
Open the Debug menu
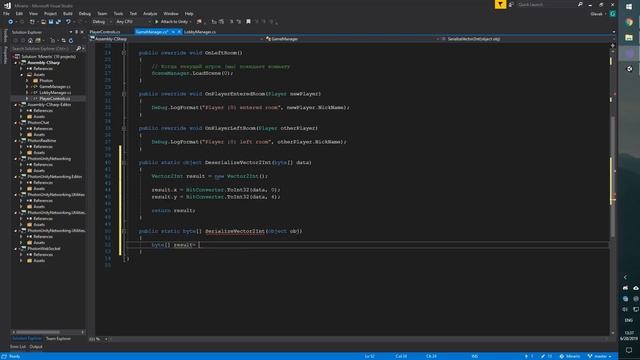pyautogui.click(x=84, y=13)
